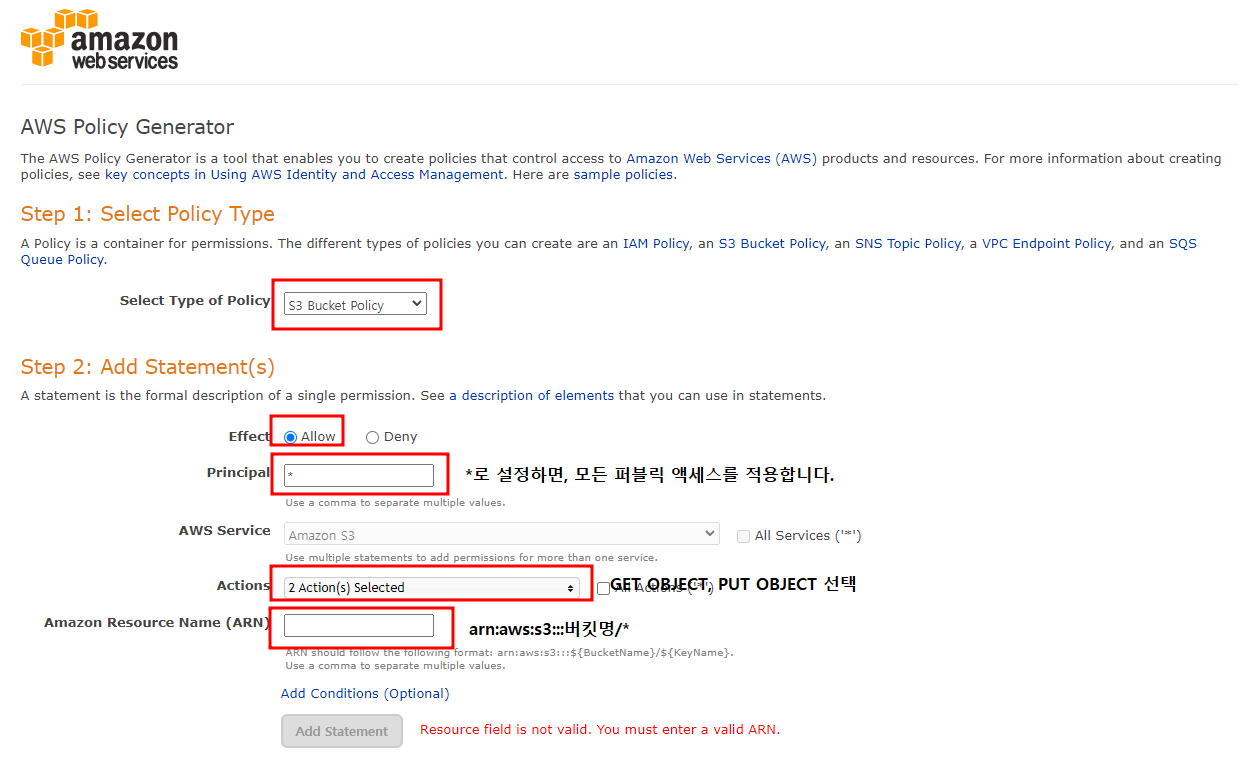Screen dimensions: 1238x762
Task: Open the Add Conditions (Optional) link
Action: (365, 693)
